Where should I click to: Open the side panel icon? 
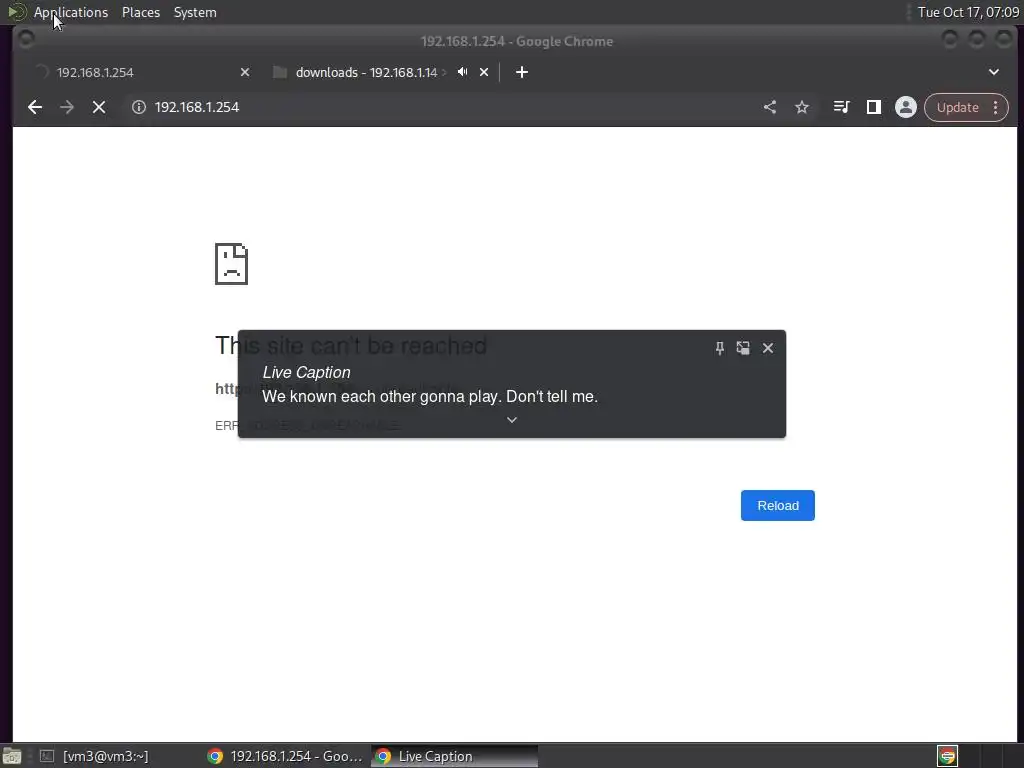pos(873,107)
